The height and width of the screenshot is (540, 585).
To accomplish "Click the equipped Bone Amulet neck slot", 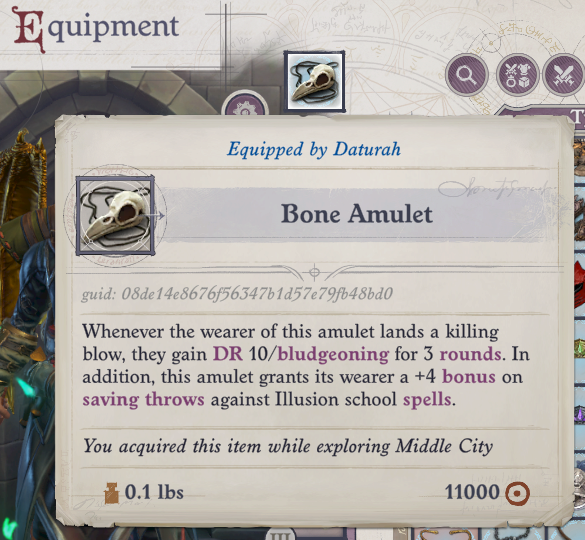I will tap(314, 81).
